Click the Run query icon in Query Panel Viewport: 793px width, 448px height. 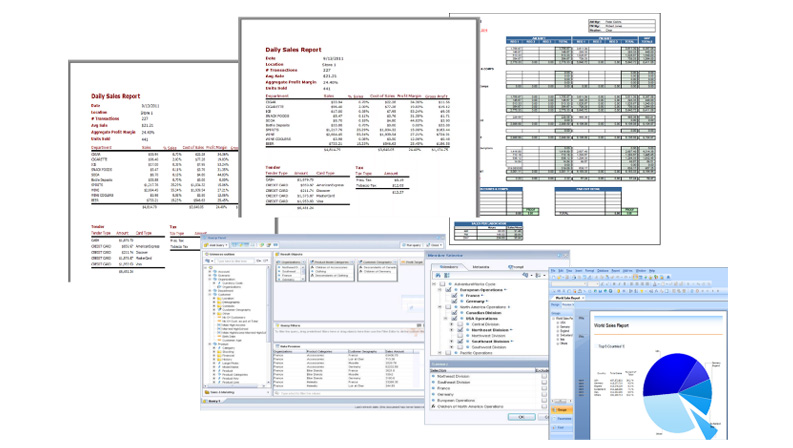(x=404, y=245)
